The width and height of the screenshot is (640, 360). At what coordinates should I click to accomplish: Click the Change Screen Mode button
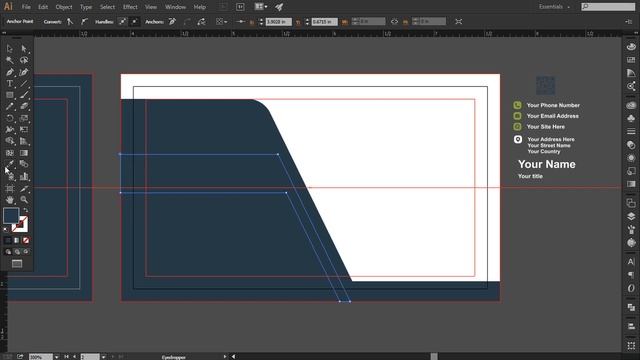[17, 264]
